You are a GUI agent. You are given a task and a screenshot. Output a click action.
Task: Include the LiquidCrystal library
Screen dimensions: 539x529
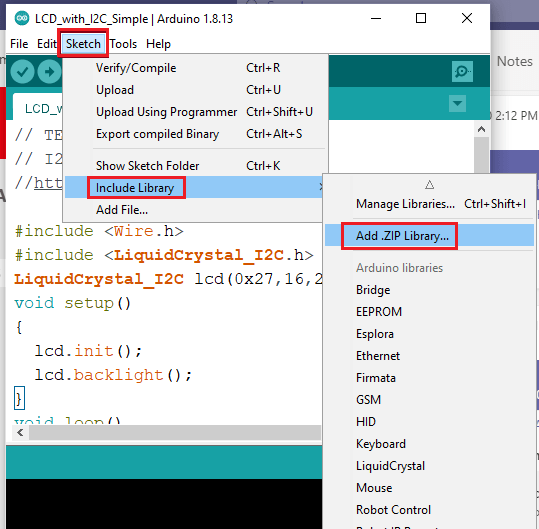tap(429, 466)
